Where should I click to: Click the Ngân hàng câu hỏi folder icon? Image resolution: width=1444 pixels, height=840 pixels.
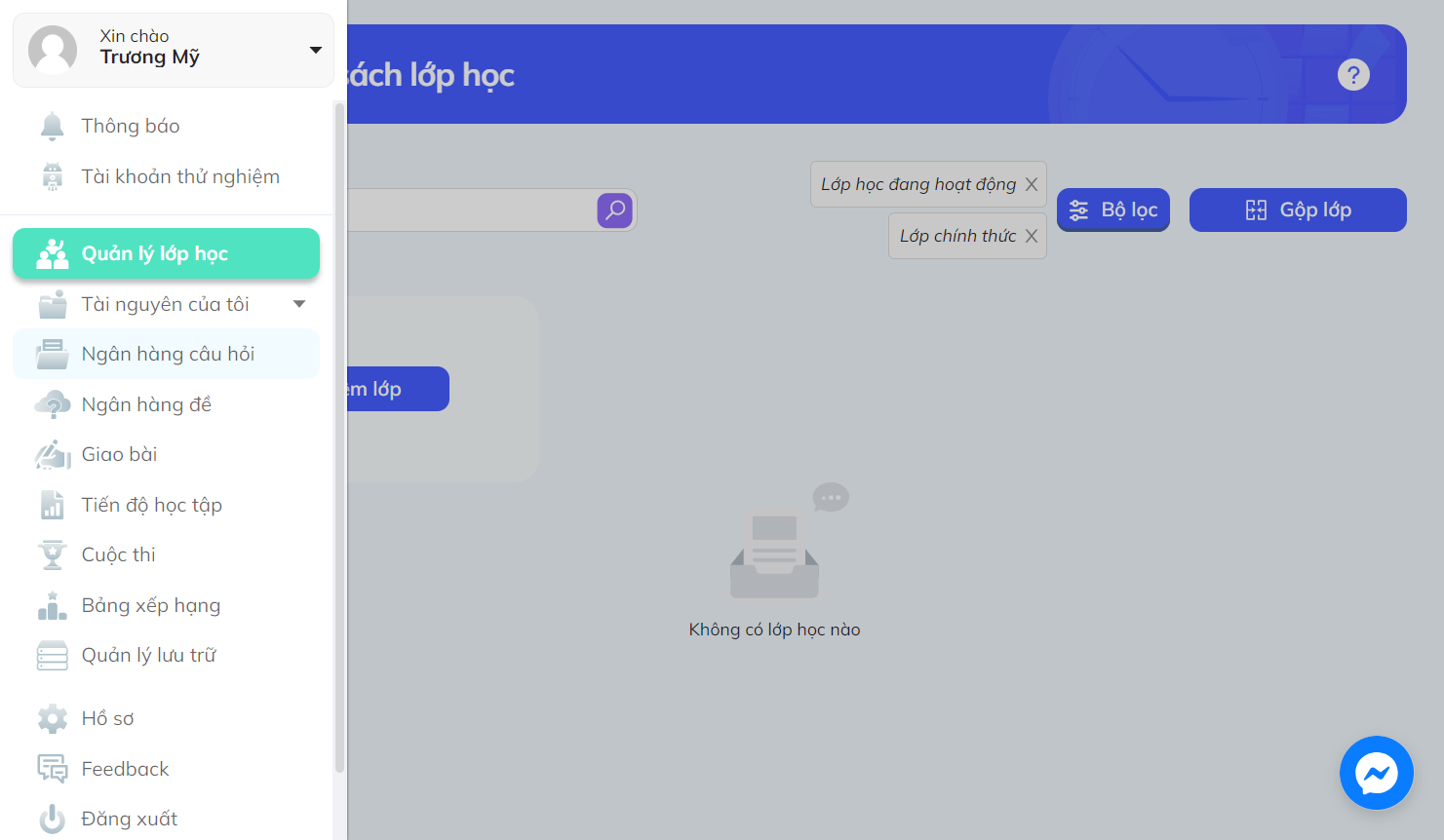tap(53, 354)
